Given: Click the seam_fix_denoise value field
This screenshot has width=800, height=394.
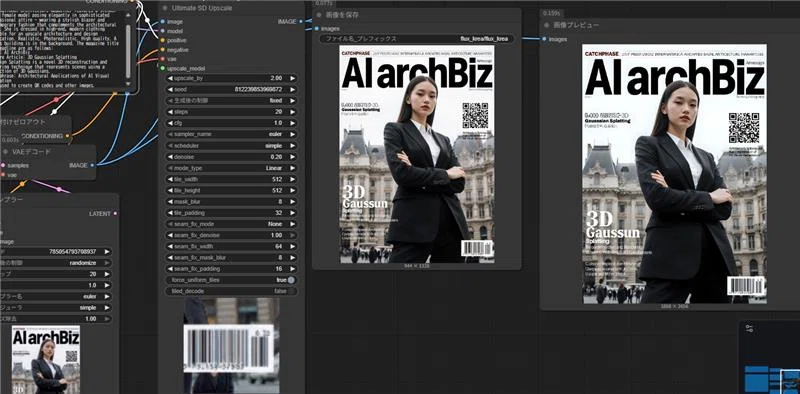Looking at the screenshot, I should [x=232, y=235].
